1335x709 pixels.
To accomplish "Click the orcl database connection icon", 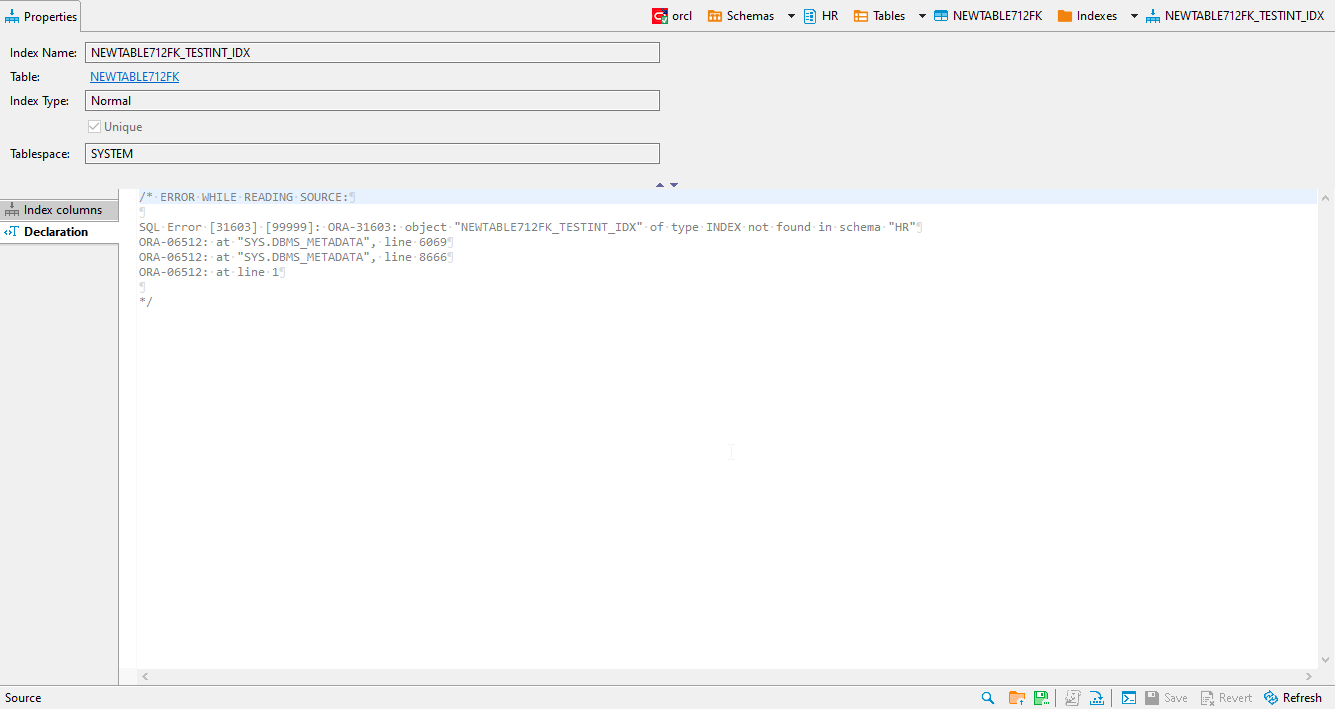I will coord(660,16).
